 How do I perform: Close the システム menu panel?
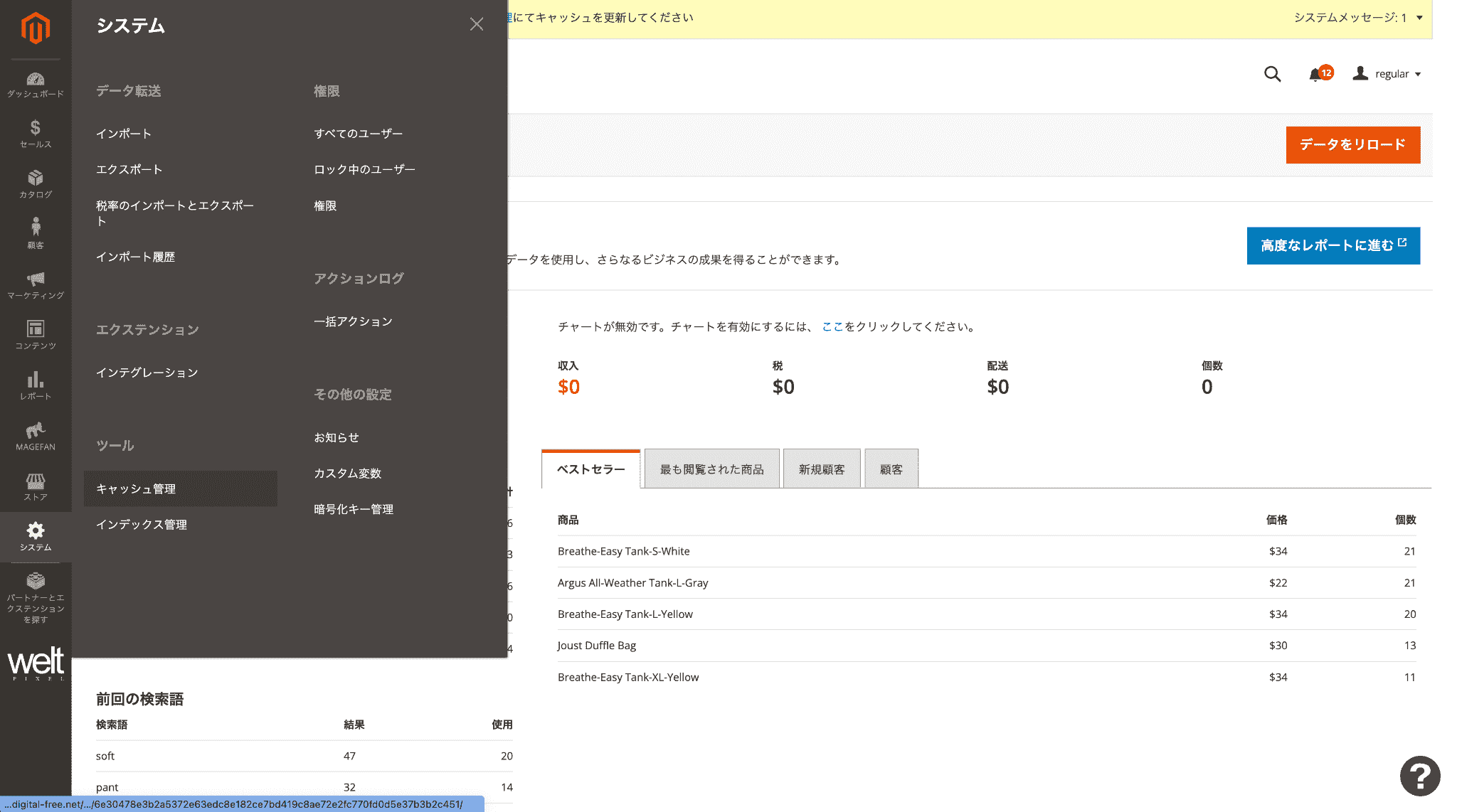(476, 23)
